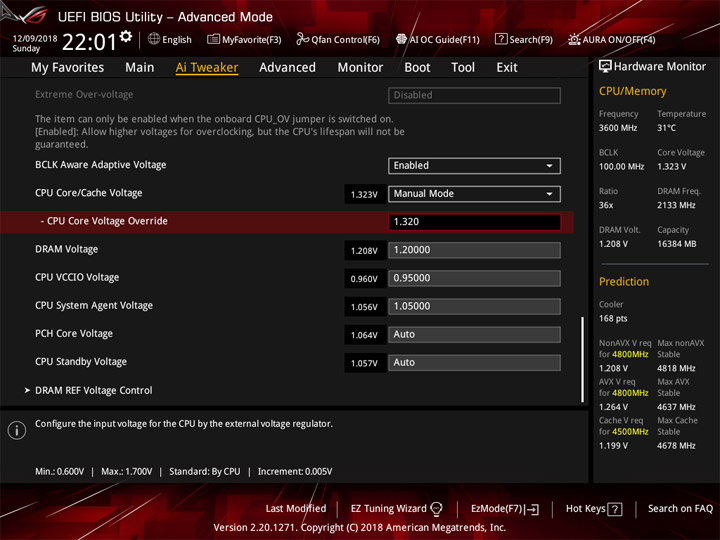720x540 pixels.
Task: Select the BCLK Aware Adaptive Voltage label
Action: tap(101, 165)
